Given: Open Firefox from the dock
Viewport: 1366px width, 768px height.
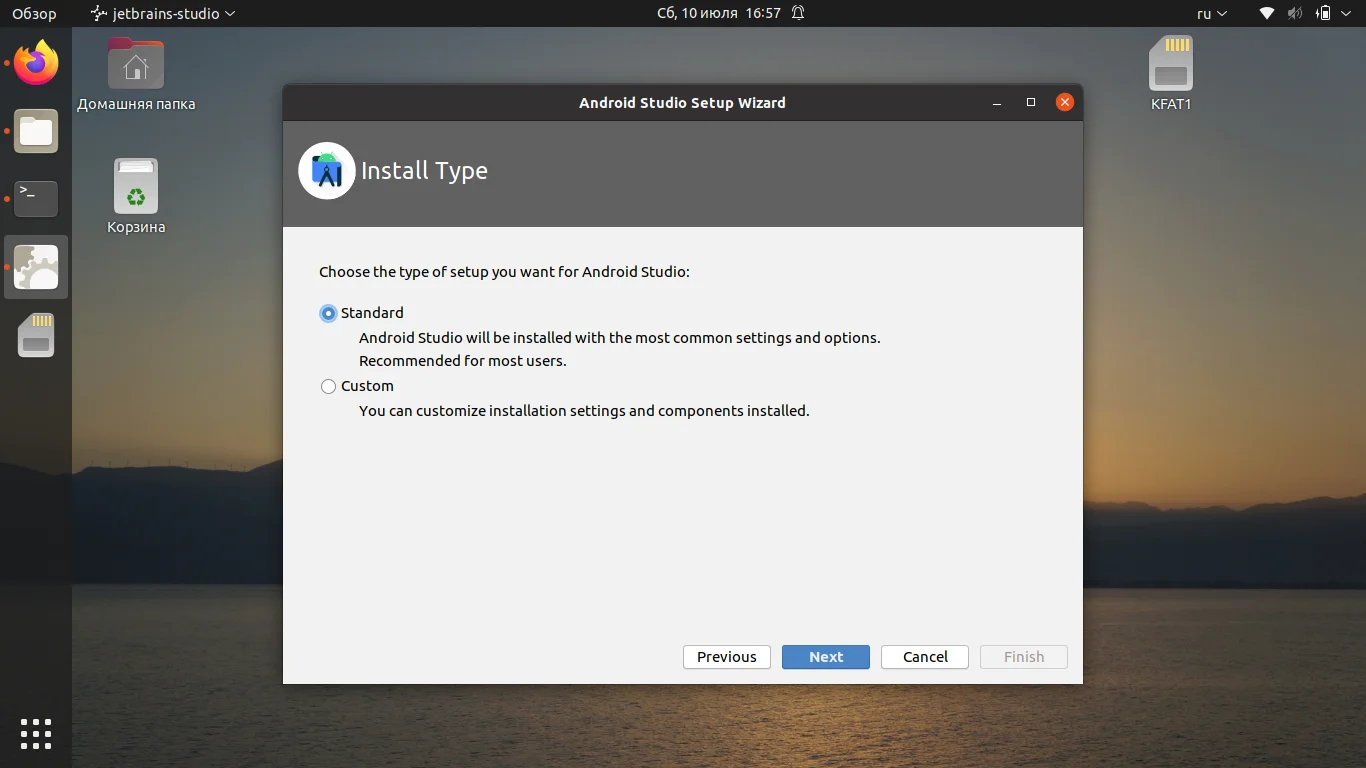Looking at the screenshot, I should [36, 64].
